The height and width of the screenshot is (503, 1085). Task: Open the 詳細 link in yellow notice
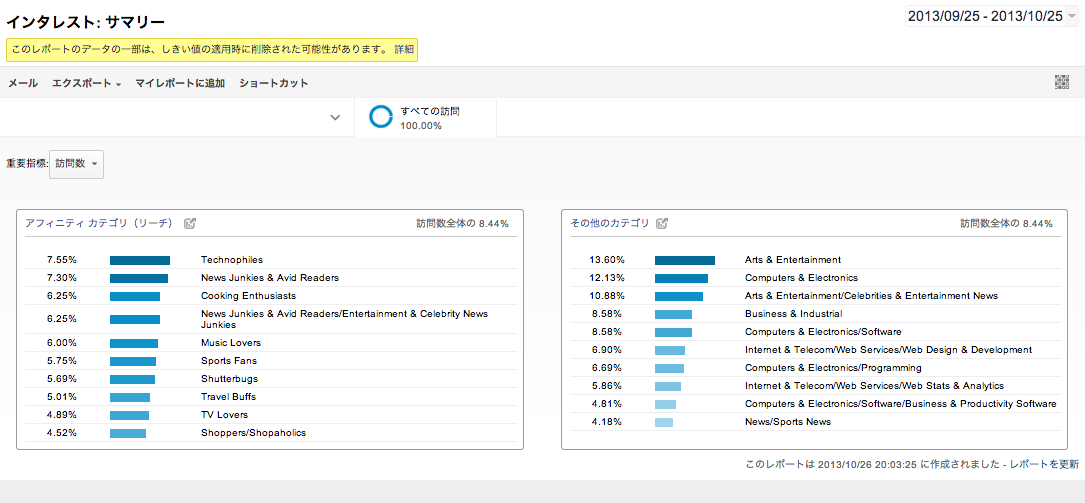[x=404, y=50]
